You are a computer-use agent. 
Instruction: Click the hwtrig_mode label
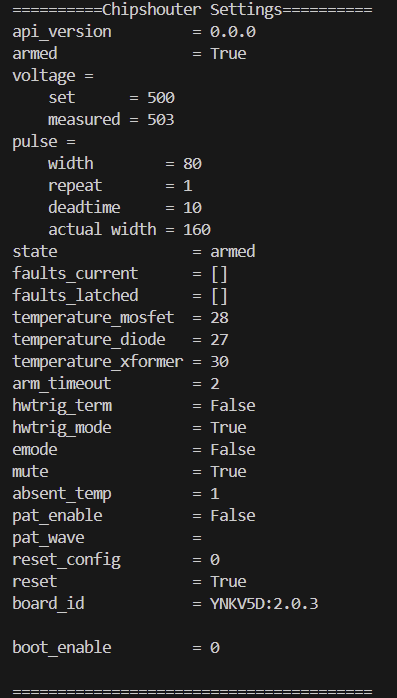click(x=62, y=428)
